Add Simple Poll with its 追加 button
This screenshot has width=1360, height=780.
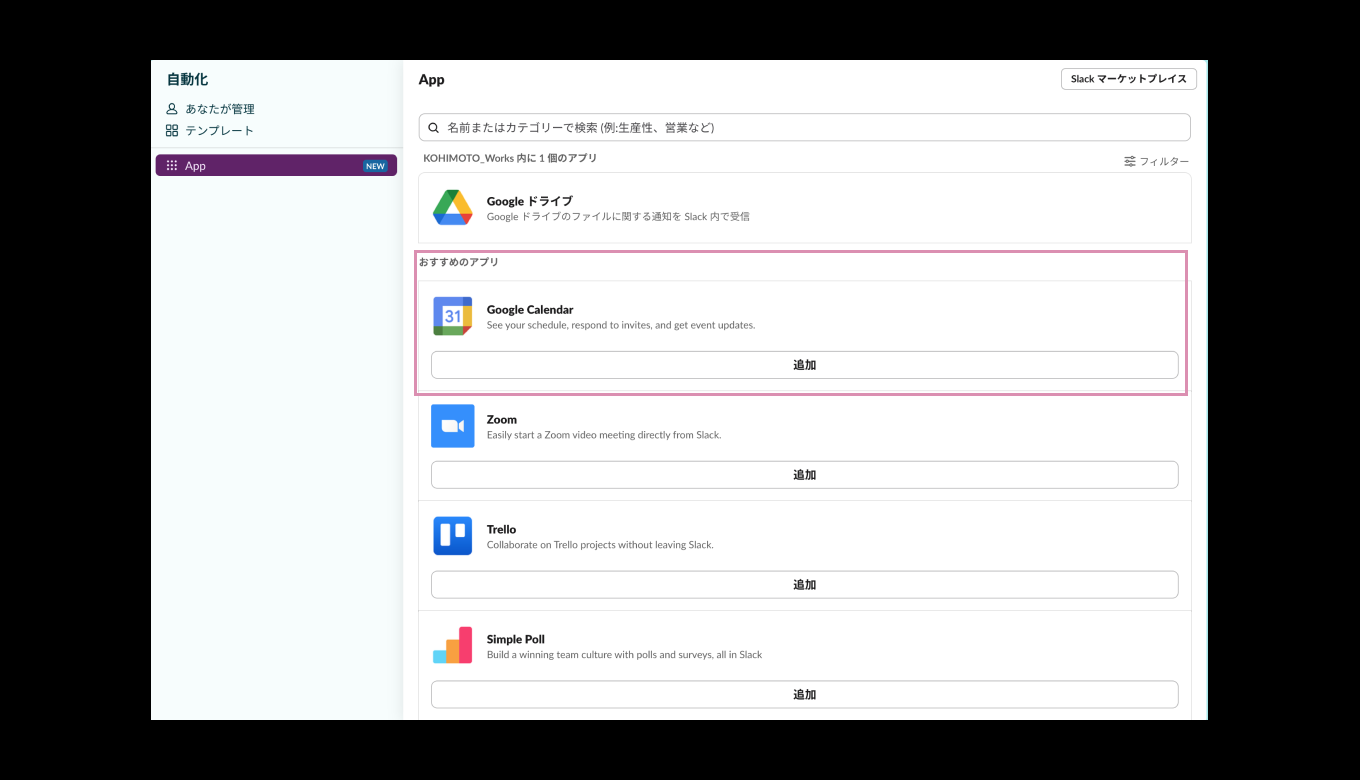tap(804, 695)
